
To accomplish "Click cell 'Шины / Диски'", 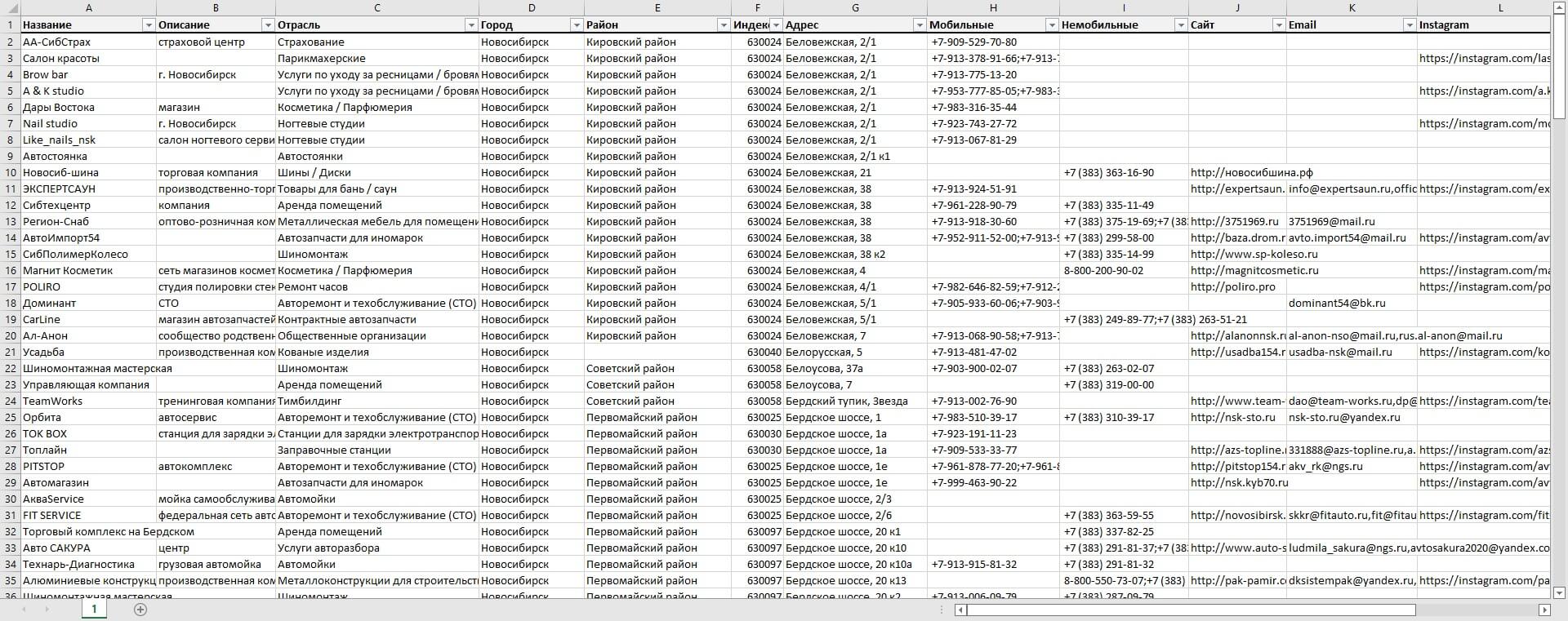I will (377, 172).
